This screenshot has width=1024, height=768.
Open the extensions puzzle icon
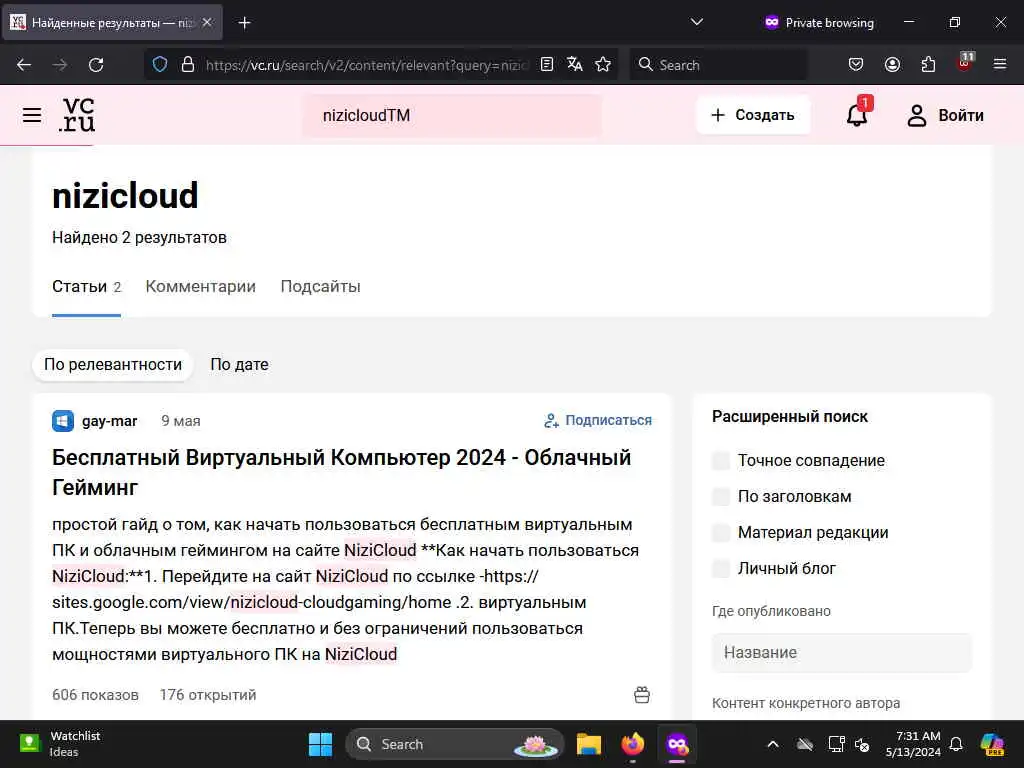tap(928, 65)
